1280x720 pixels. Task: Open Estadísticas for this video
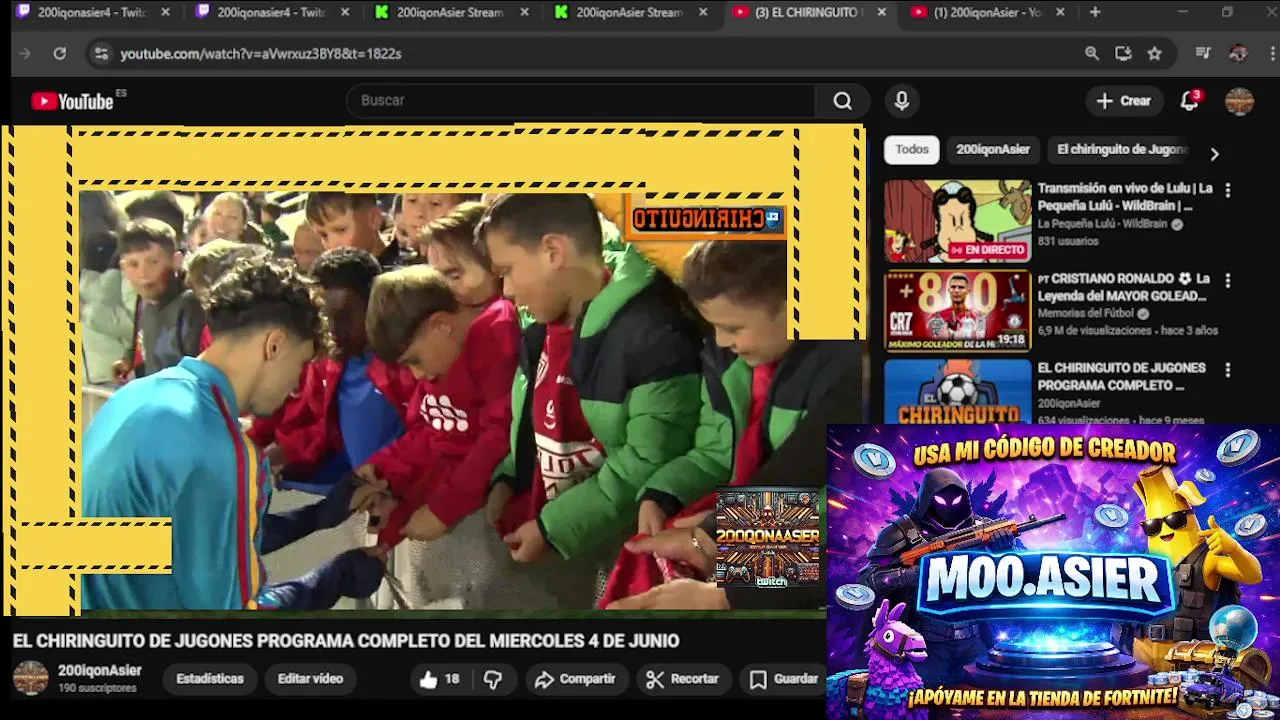(x=210, y=679)
